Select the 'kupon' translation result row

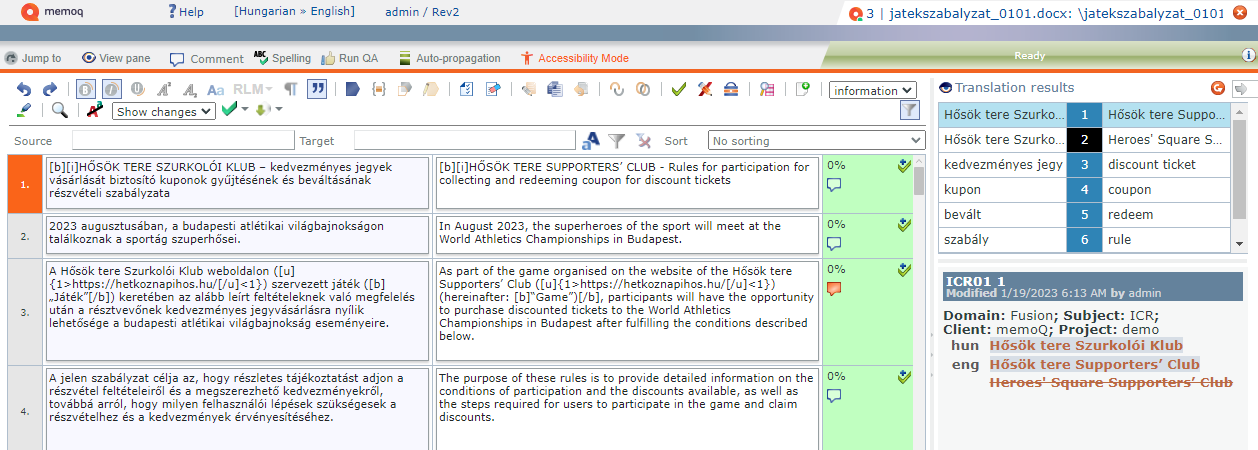click(x=1002, y=189)
